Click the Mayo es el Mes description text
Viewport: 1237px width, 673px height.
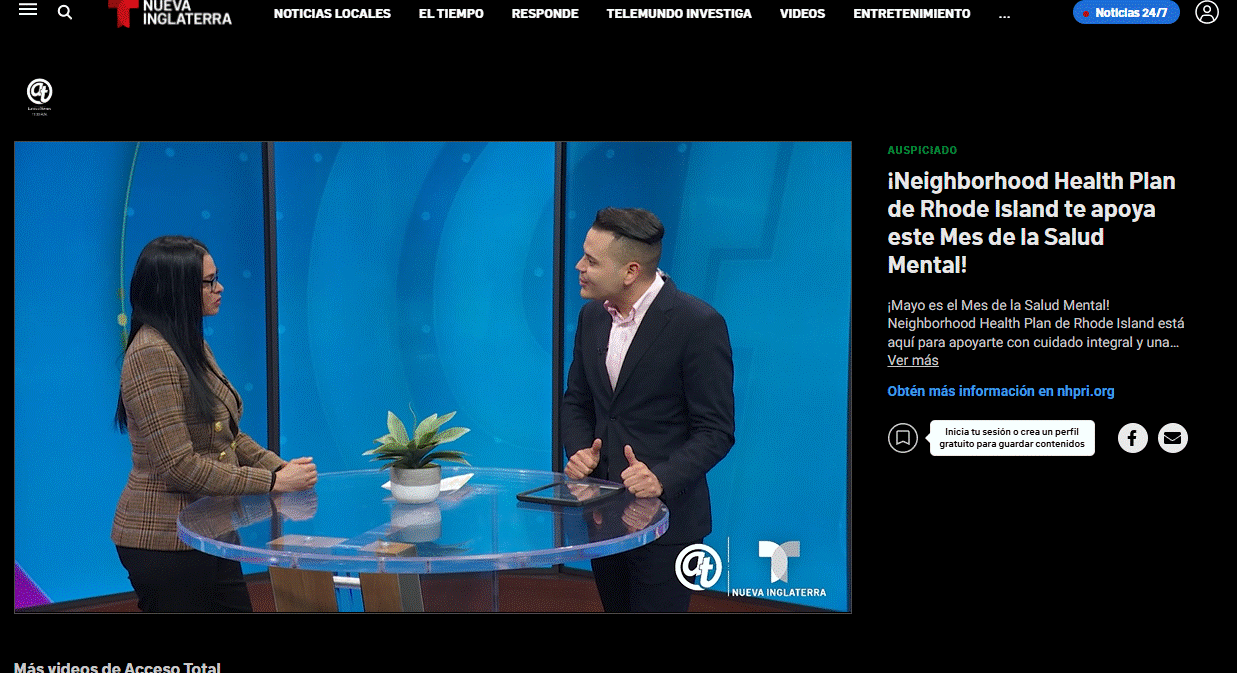1036,323
